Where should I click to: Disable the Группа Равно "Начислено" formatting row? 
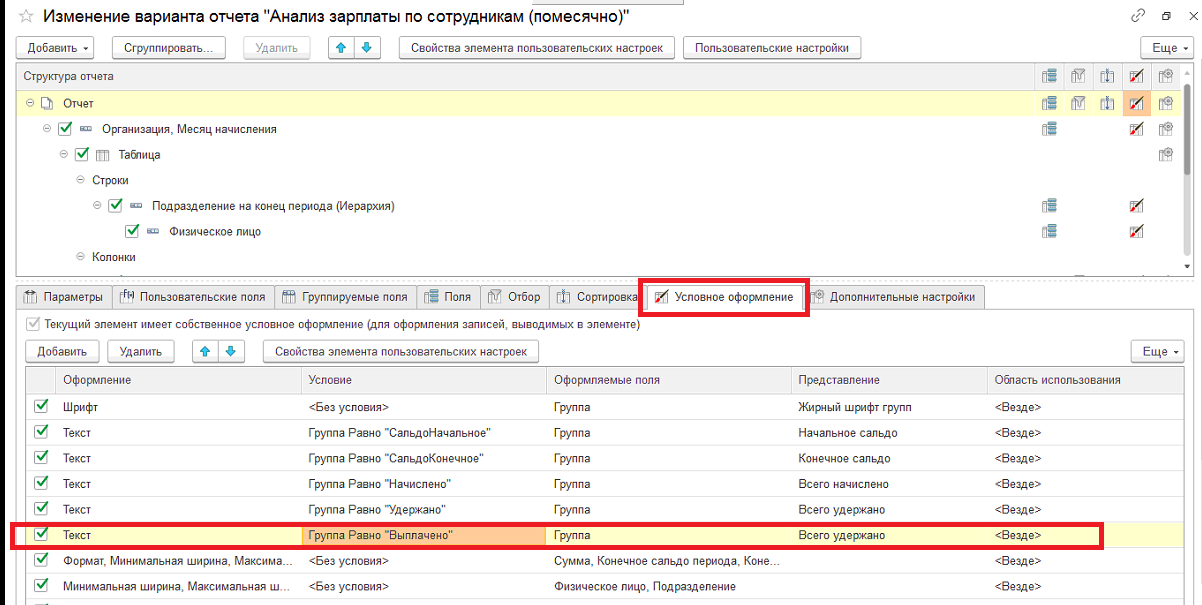point(41,484)
